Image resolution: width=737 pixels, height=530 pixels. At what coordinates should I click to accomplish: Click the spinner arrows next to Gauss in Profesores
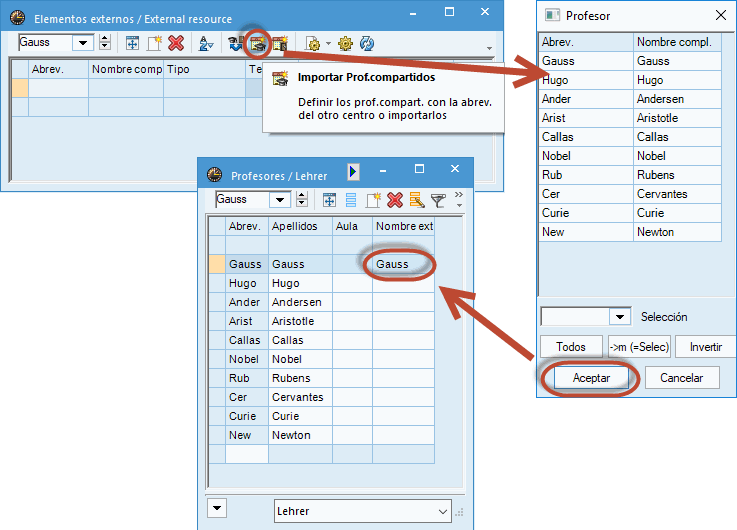(x=303, y=200)
